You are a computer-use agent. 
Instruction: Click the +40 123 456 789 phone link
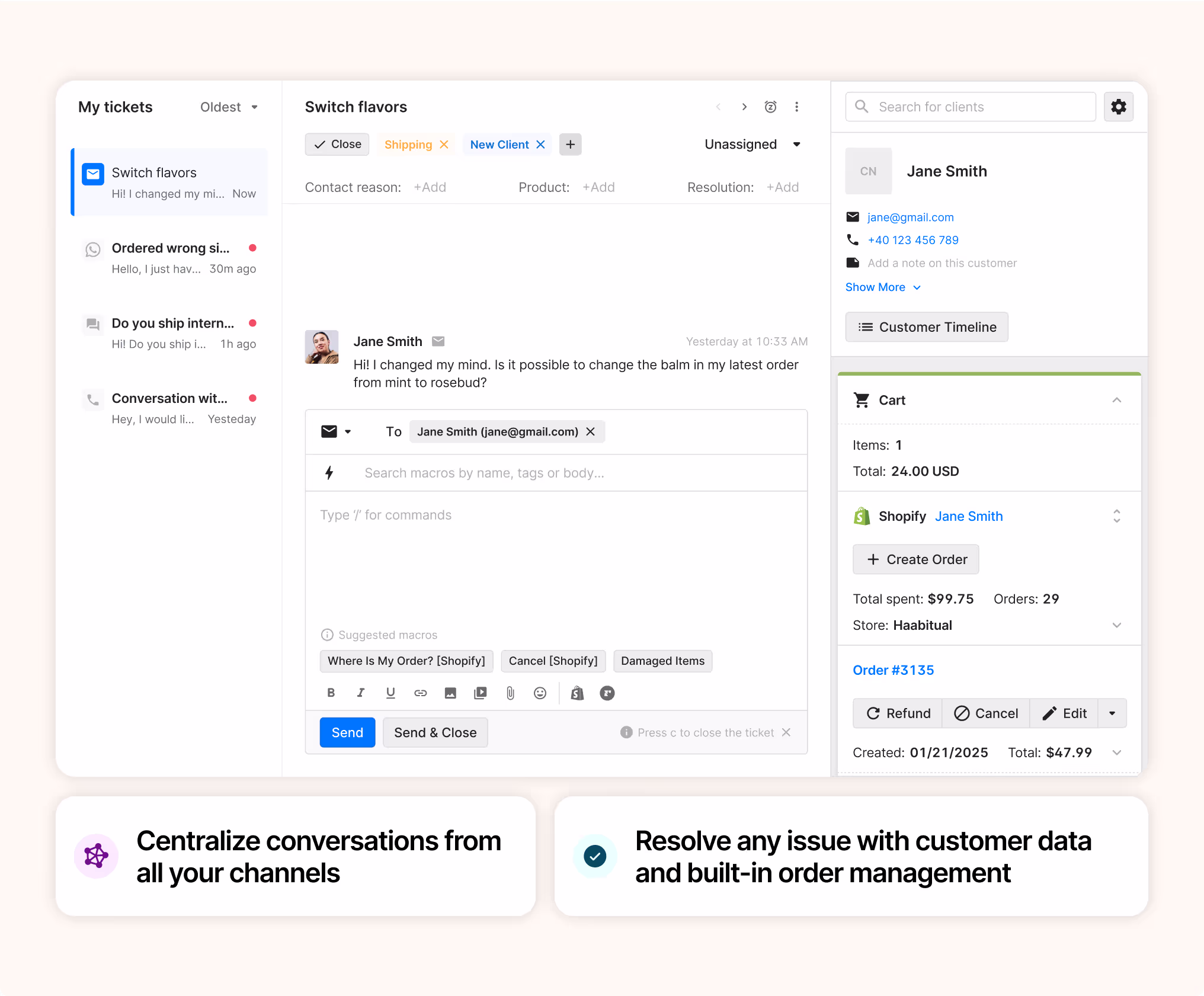pos(913,240)
